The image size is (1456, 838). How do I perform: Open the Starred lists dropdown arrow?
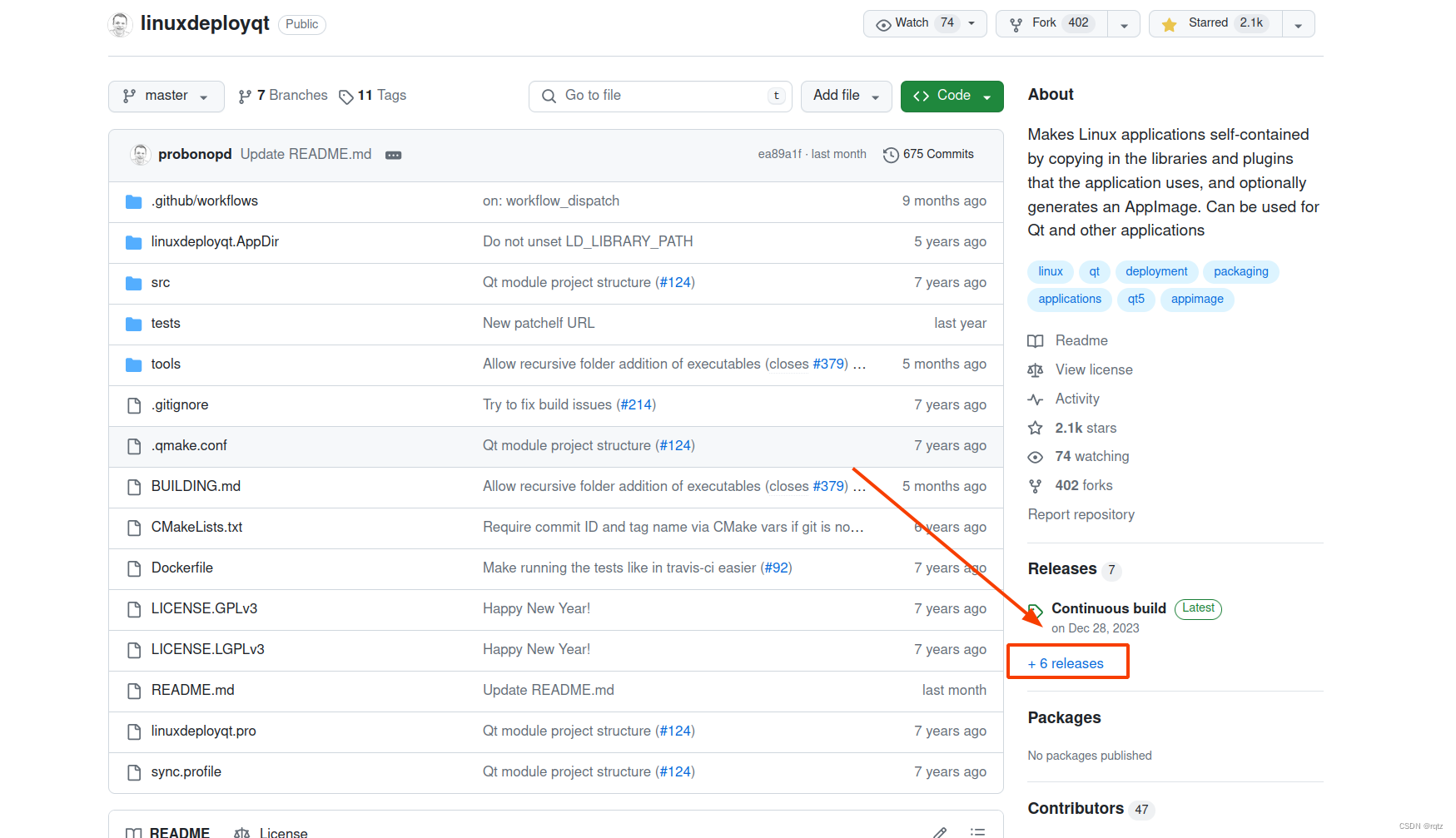1299,24
